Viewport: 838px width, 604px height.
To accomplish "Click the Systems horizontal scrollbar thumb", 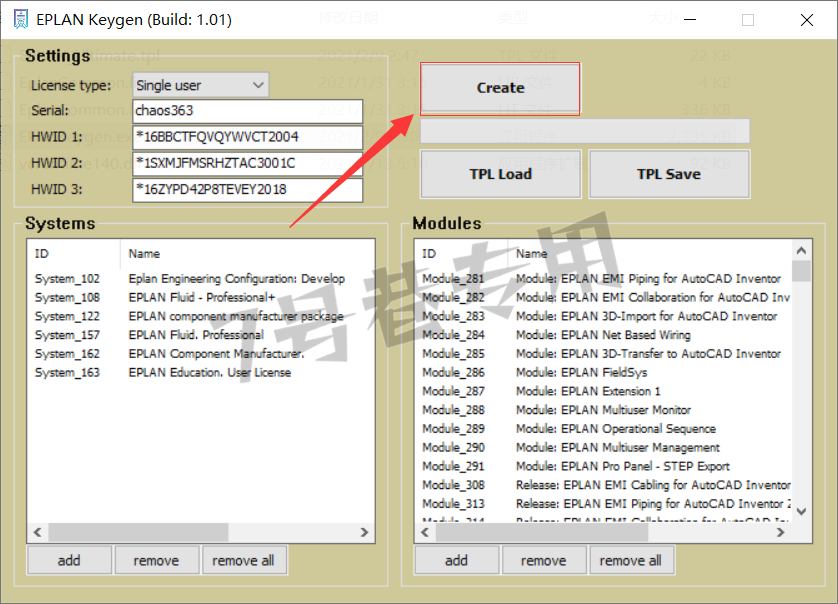I will [x=138, y=532].
